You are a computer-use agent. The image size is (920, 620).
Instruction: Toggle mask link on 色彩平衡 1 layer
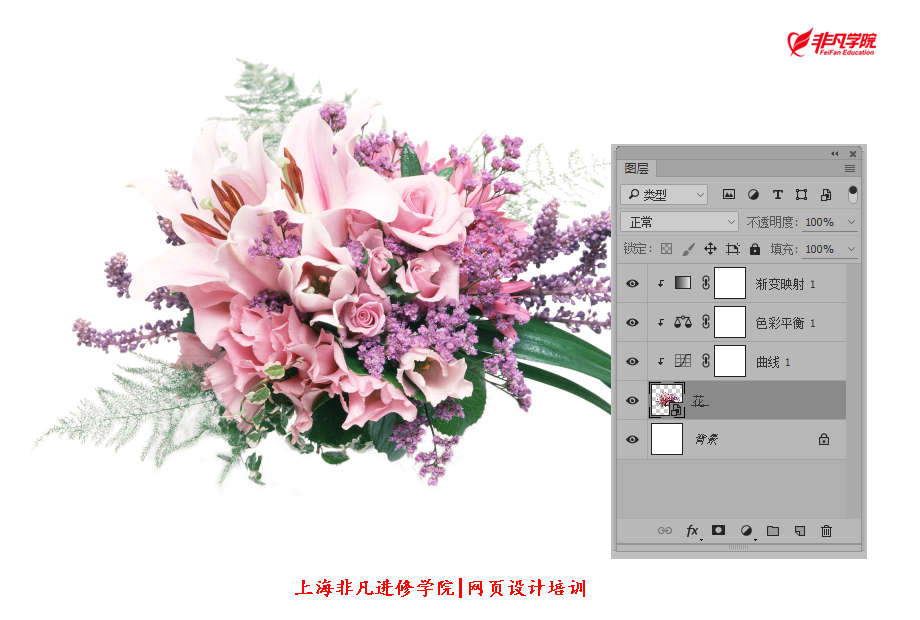(706, 322)
